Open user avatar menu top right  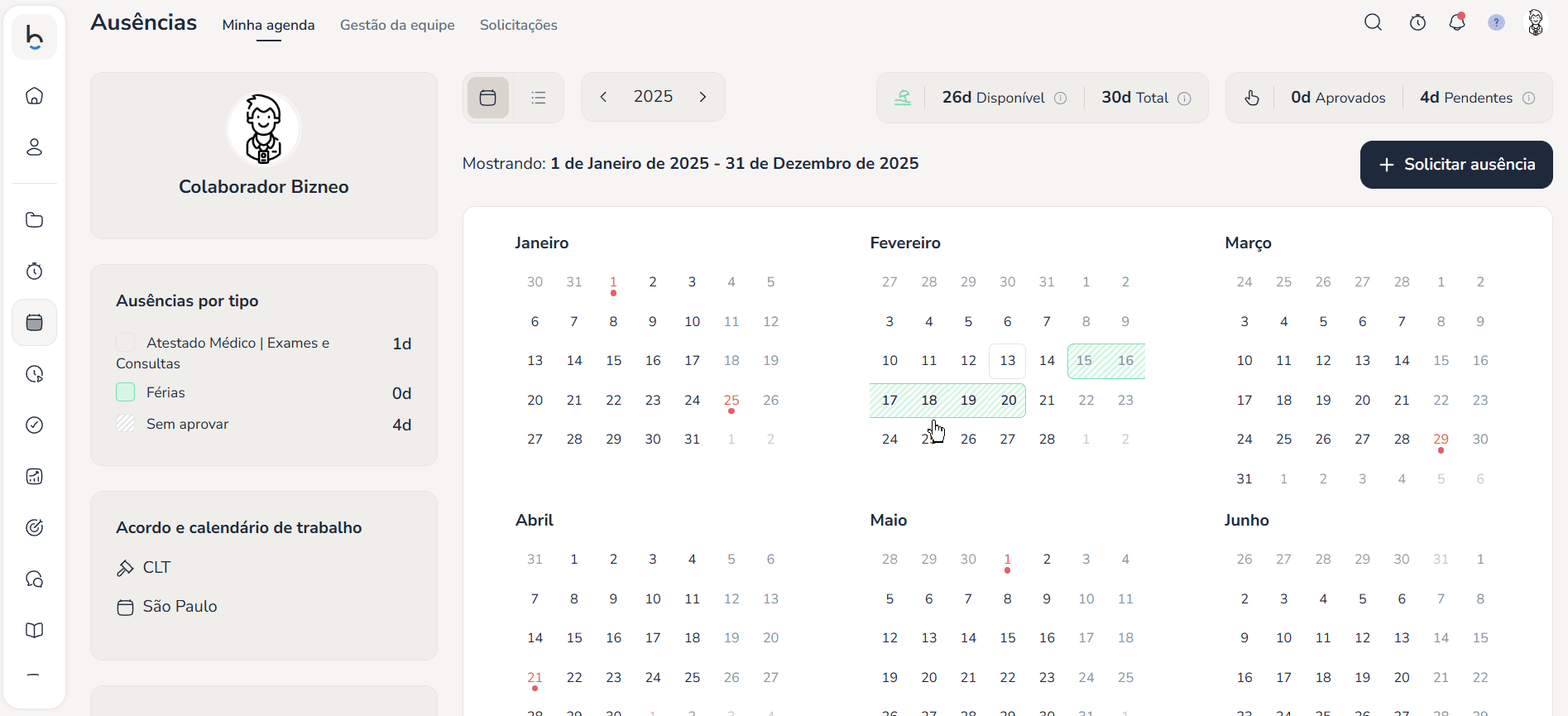[x=1536, y=23]
